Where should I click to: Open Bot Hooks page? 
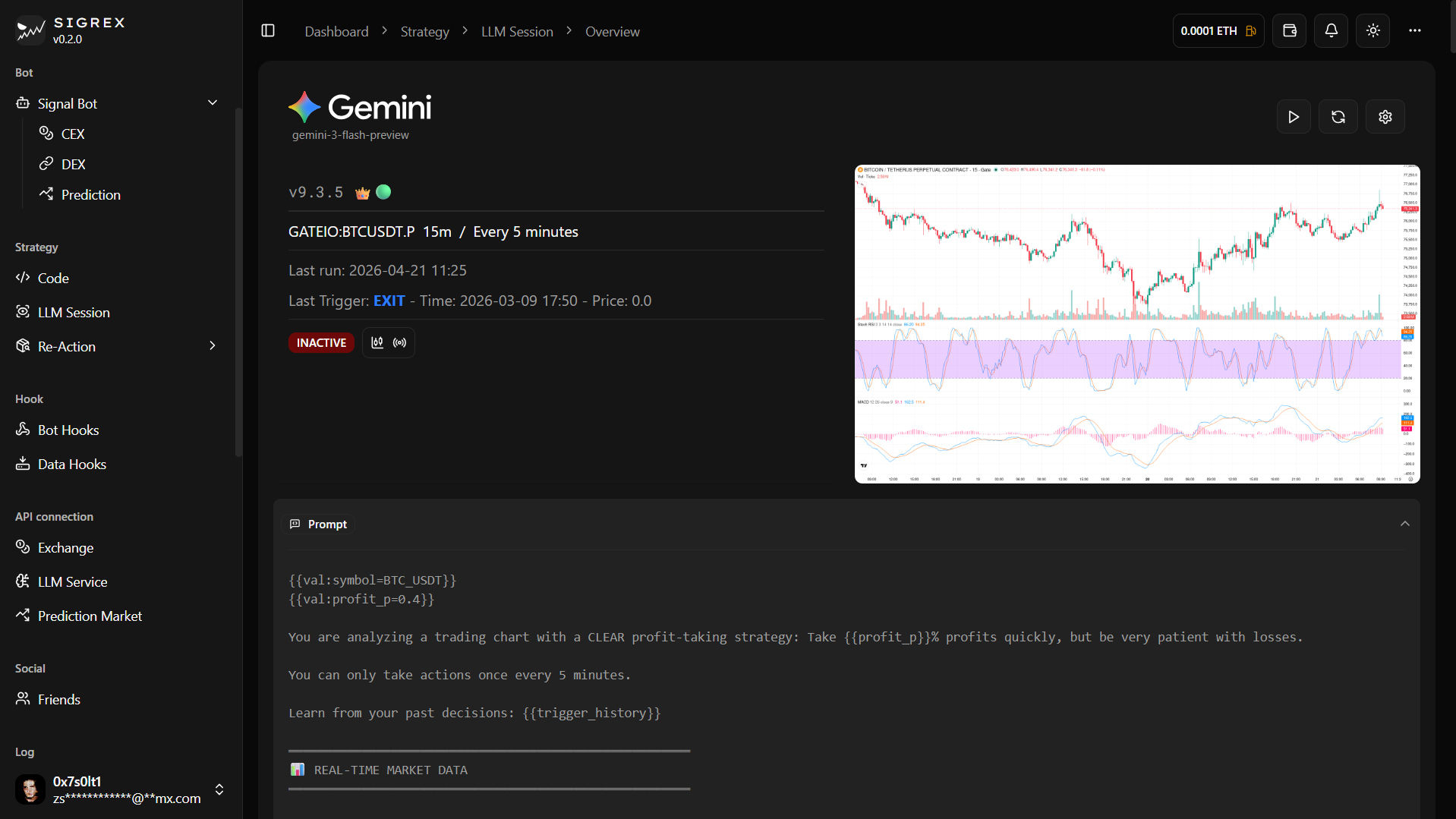[x=68, y=430]
